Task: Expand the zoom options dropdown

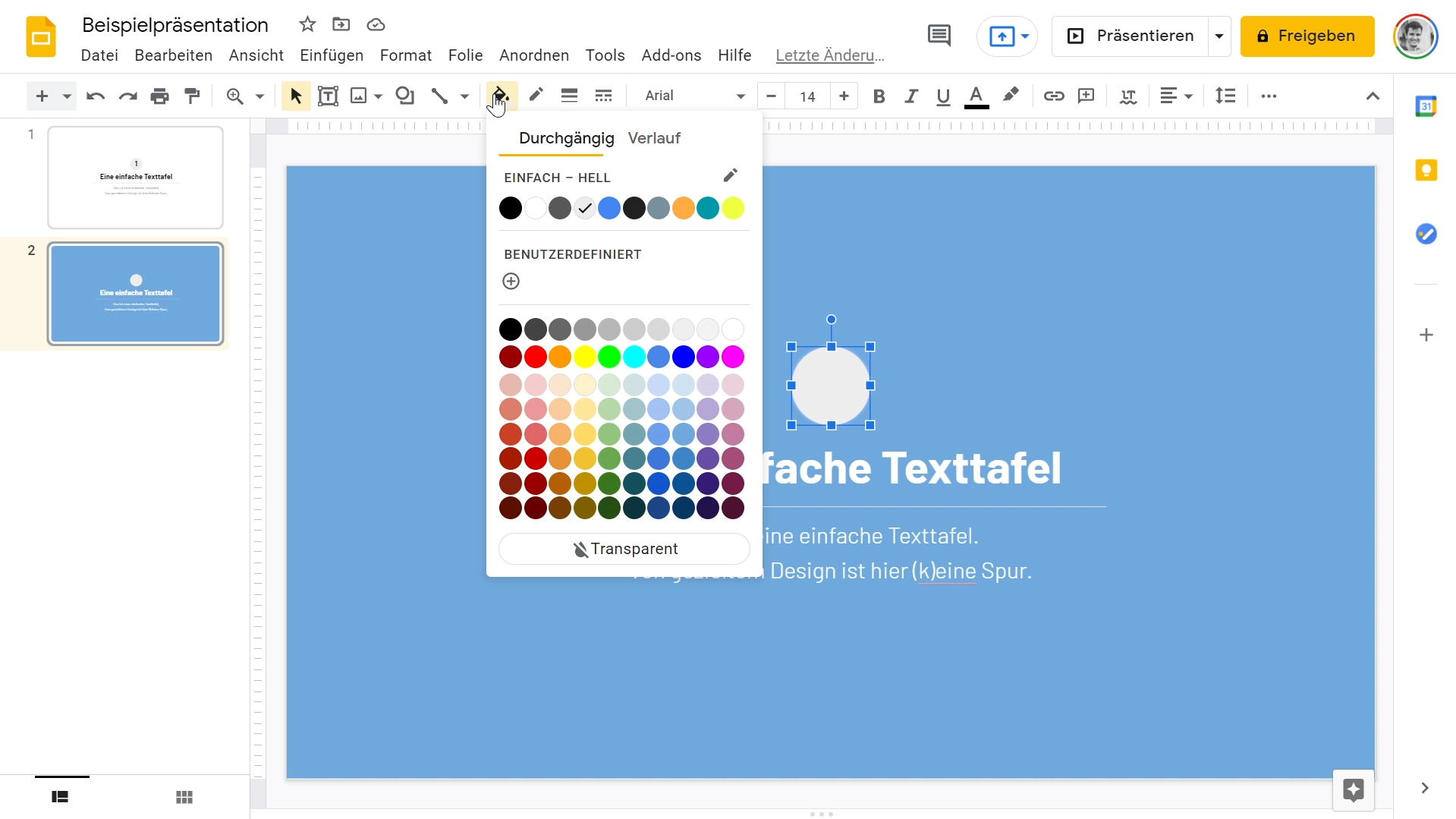Action: click(259, 96)
